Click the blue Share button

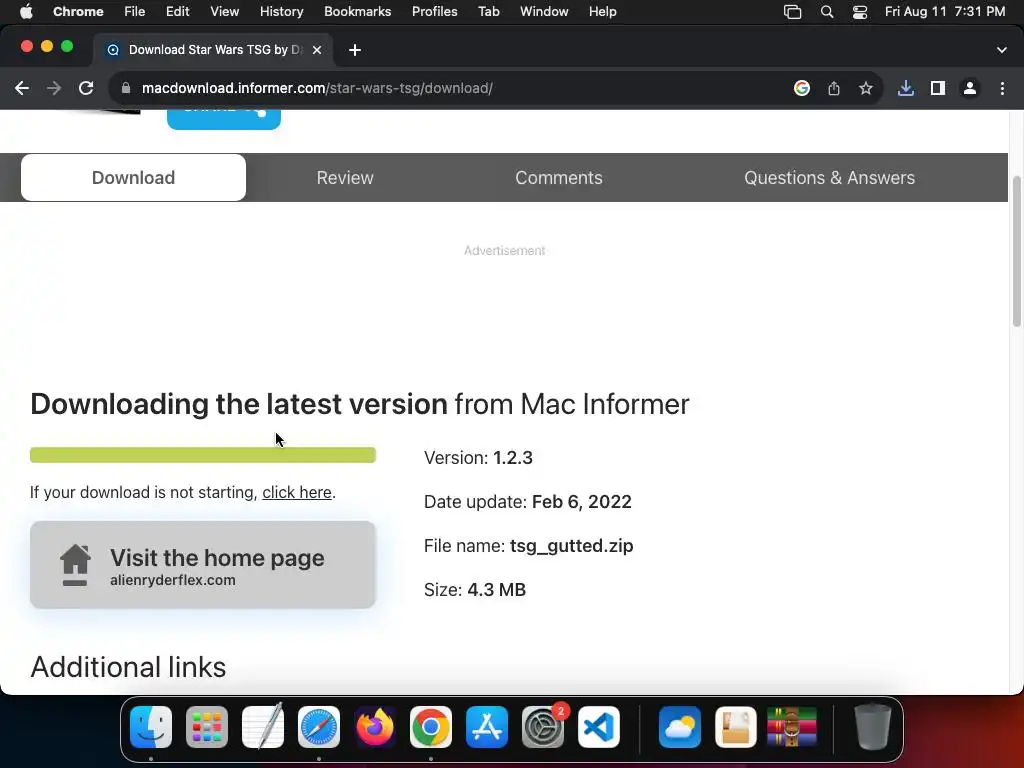coord(223,119)
